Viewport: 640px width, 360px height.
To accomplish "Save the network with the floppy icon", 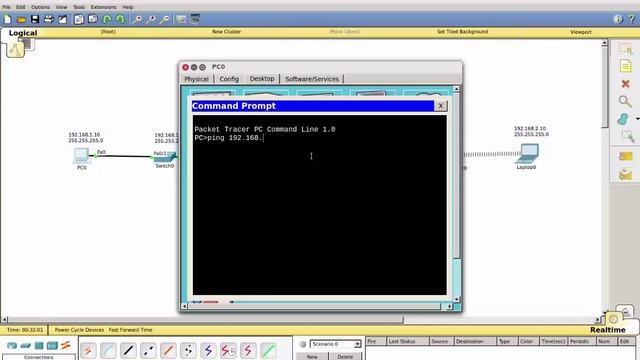I will [35, 19].
